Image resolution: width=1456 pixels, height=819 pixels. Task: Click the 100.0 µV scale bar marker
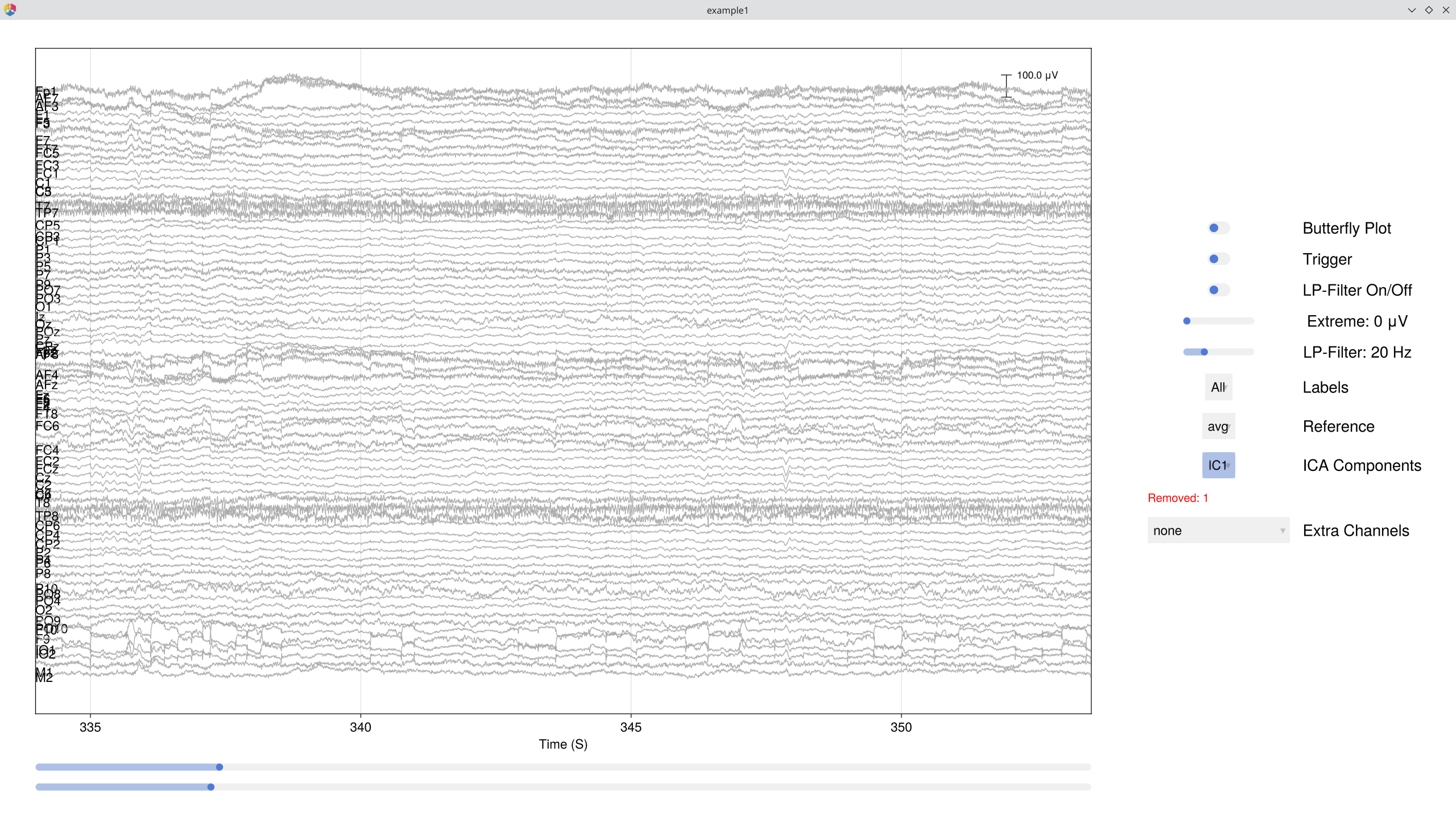pos(1006,86)
